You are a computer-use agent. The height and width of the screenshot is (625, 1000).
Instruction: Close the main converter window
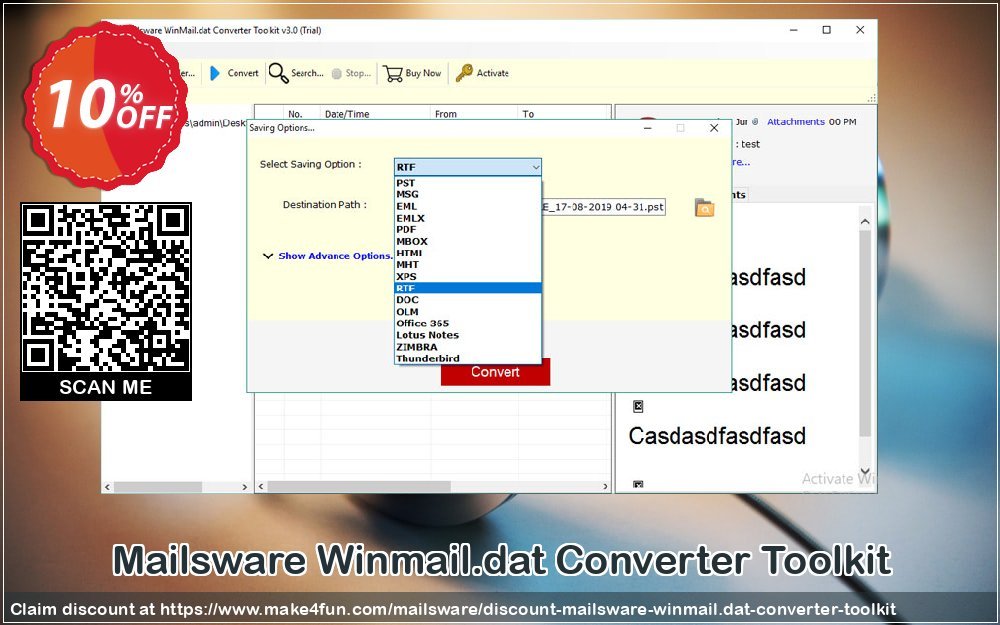(860, 30)
